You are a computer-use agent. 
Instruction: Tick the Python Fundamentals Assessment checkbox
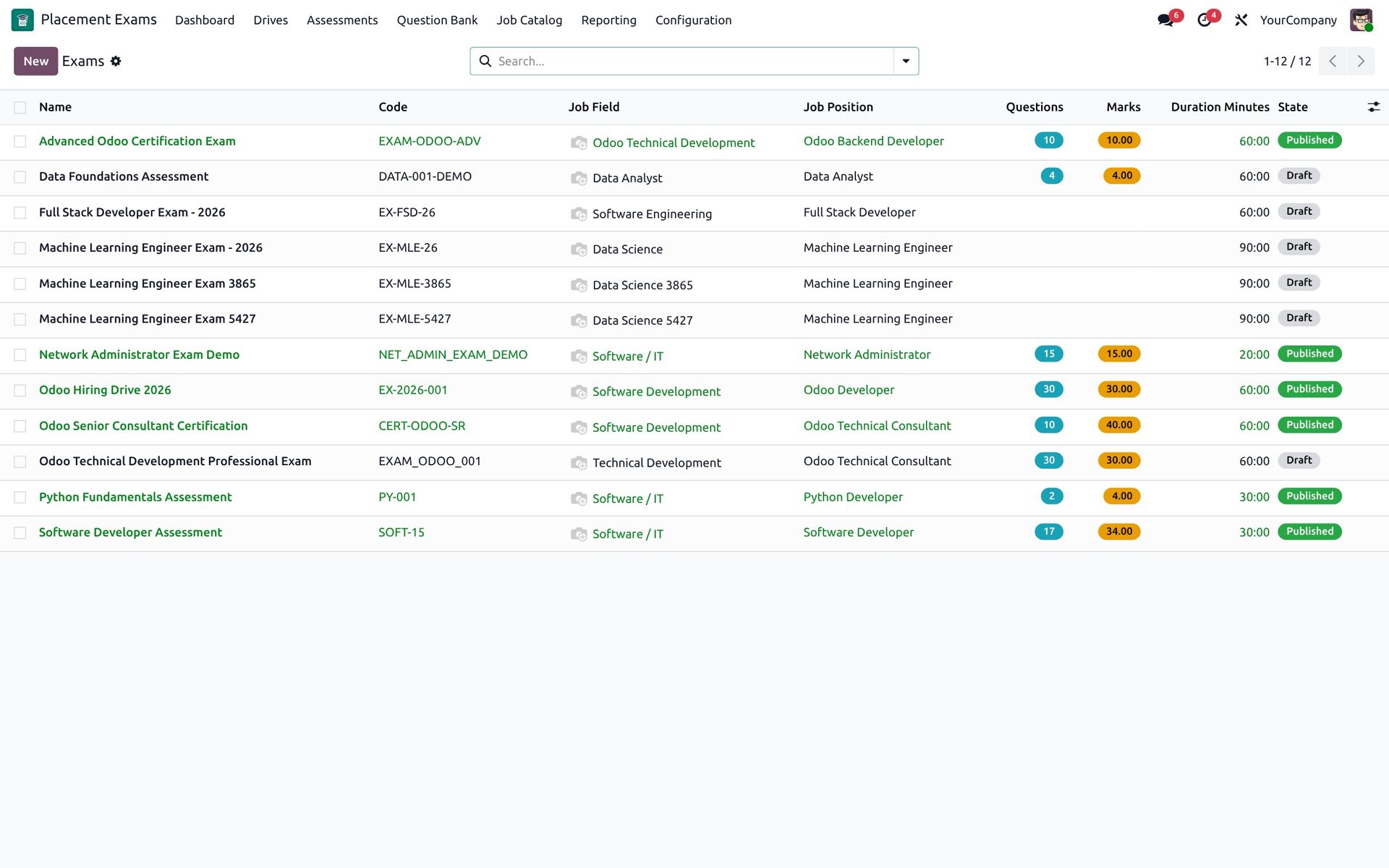[x=20, y=498]
